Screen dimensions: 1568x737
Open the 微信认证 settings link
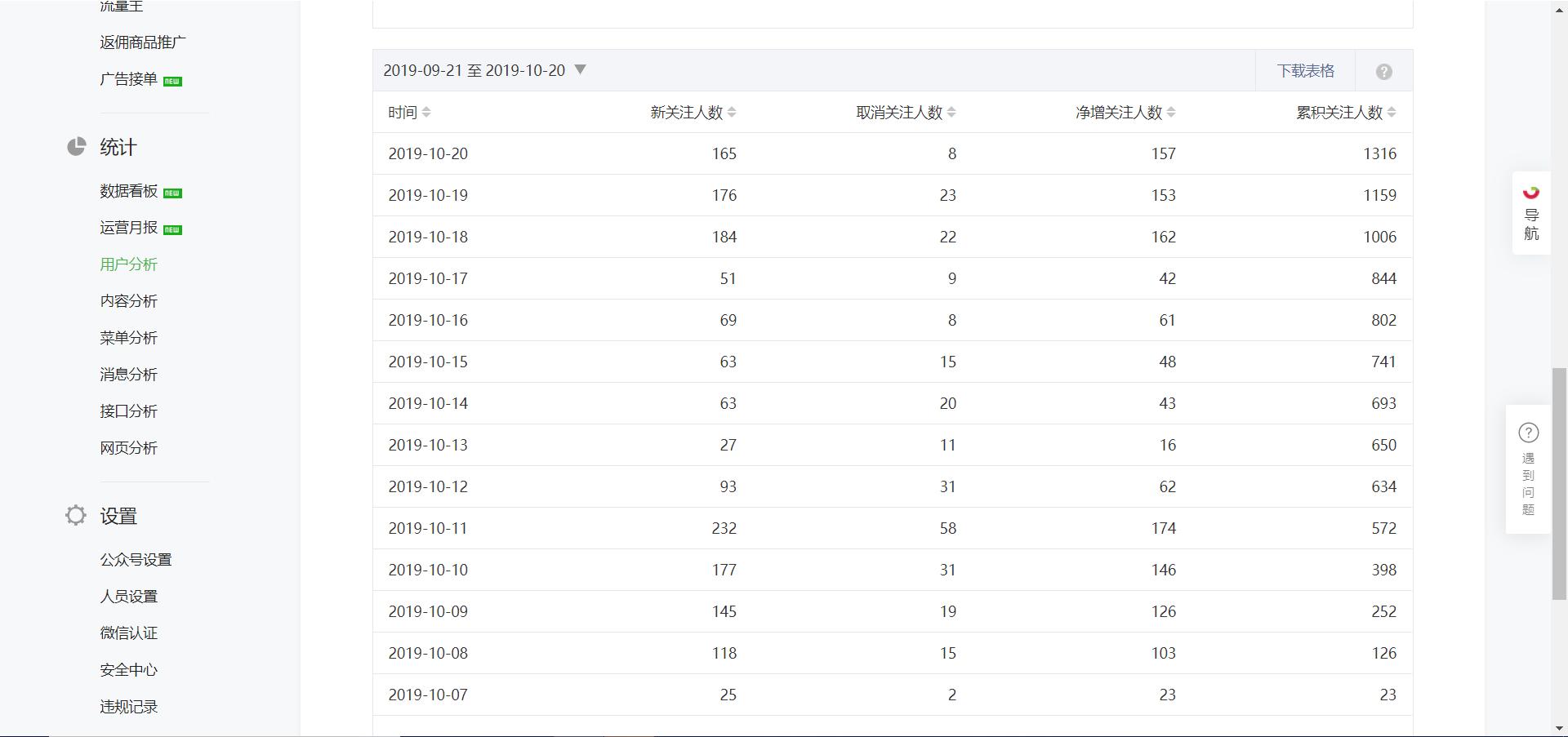(x=128, y=633)
